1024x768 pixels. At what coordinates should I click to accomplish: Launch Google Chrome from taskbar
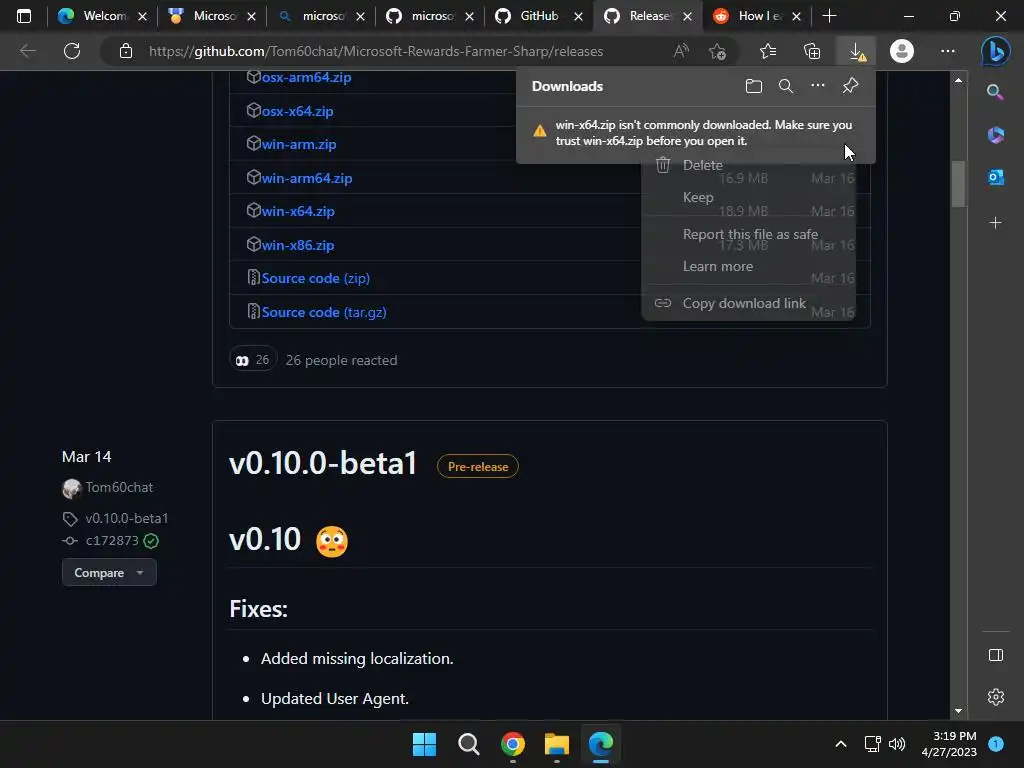(x=513, y=744)
